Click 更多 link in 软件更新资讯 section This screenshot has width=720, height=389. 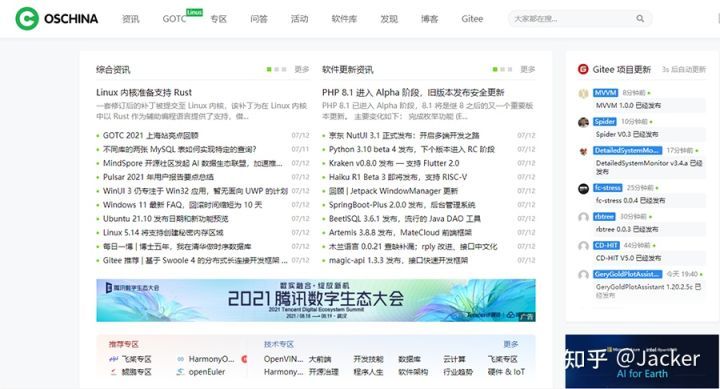(528, 69)
